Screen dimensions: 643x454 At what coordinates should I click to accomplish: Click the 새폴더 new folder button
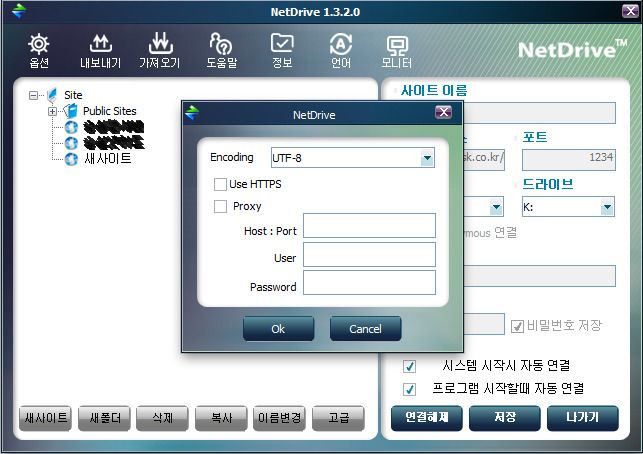coord(105,418)
